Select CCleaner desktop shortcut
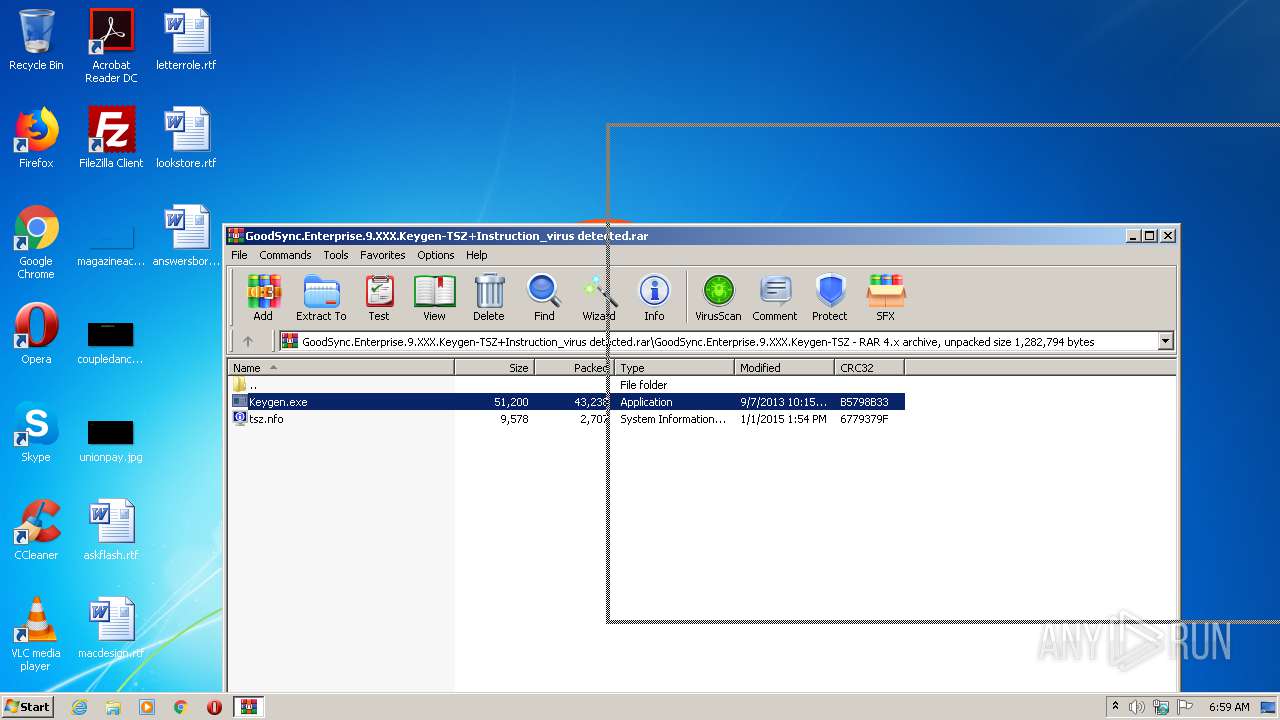The height and width of the screenshot is (720, 1280). tap(36, 531)
